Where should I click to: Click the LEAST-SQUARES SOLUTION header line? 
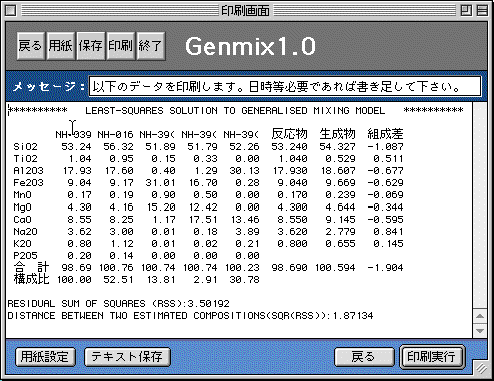[235, 110]
